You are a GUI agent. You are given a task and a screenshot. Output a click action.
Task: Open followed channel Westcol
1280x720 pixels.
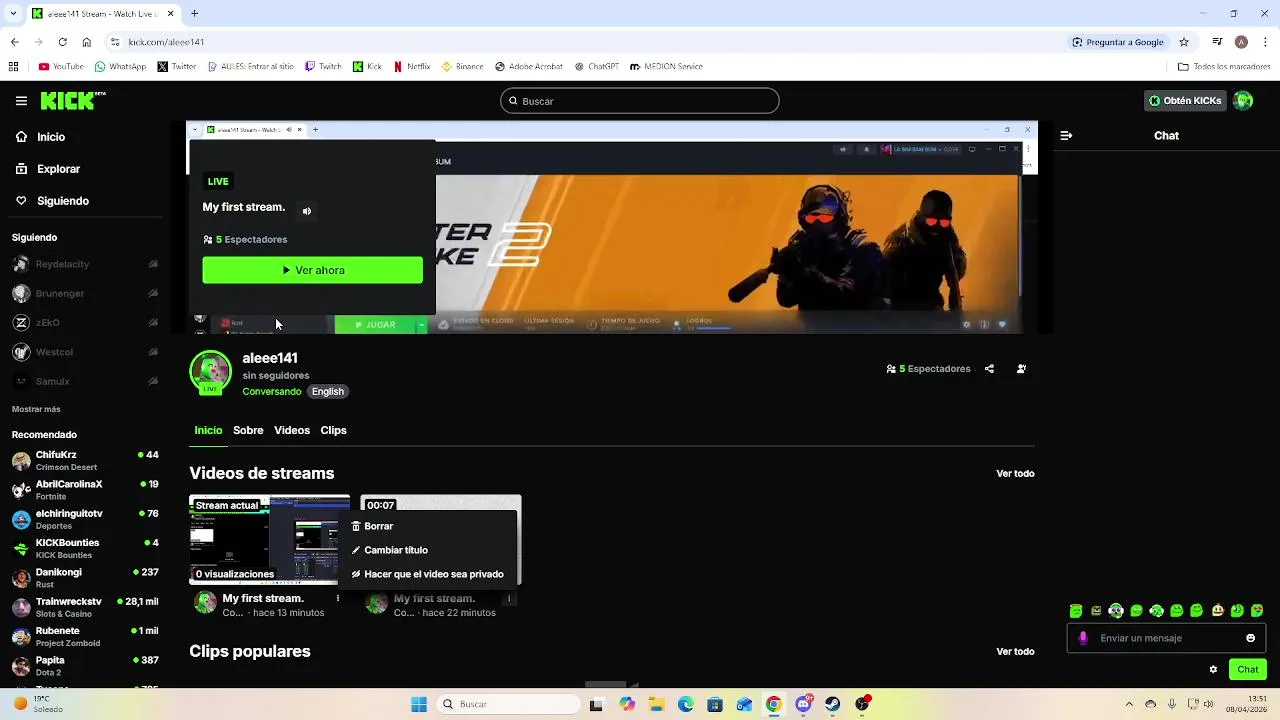tap(85, 352)
